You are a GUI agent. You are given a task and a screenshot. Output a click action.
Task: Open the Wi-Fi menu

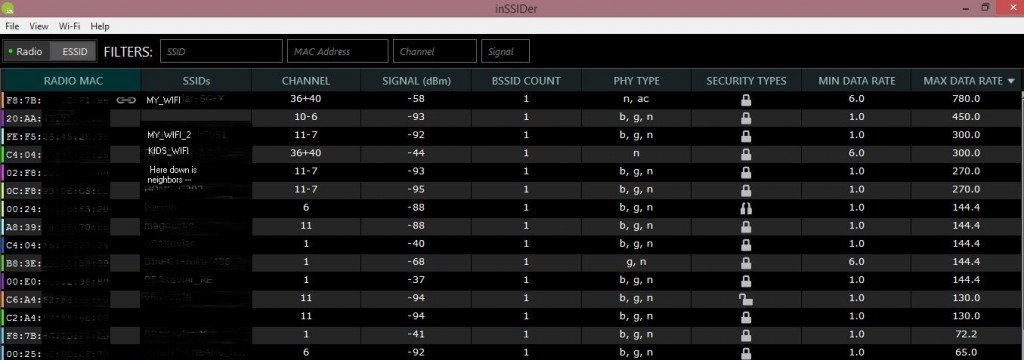point(69,26)
